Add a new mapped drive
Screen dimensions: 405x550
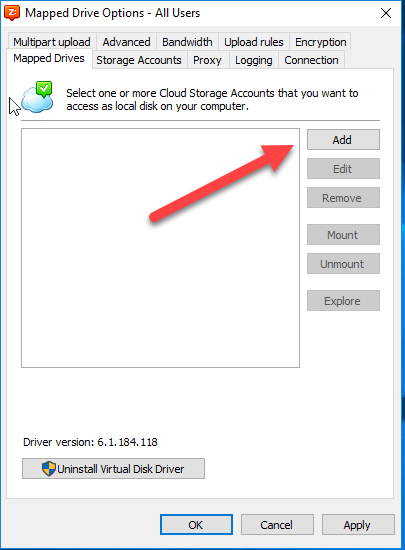(x=343, y=140)
